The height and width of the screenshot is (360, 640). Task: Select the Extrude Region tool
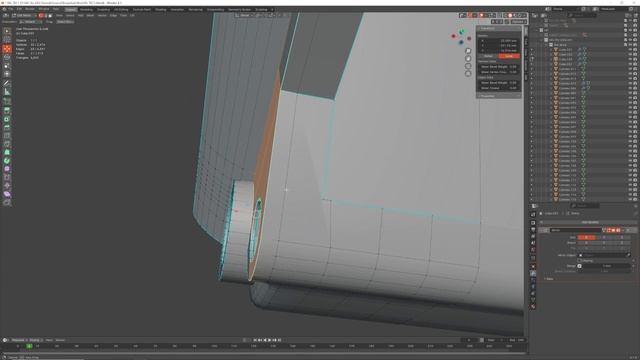tap(7, 110)
